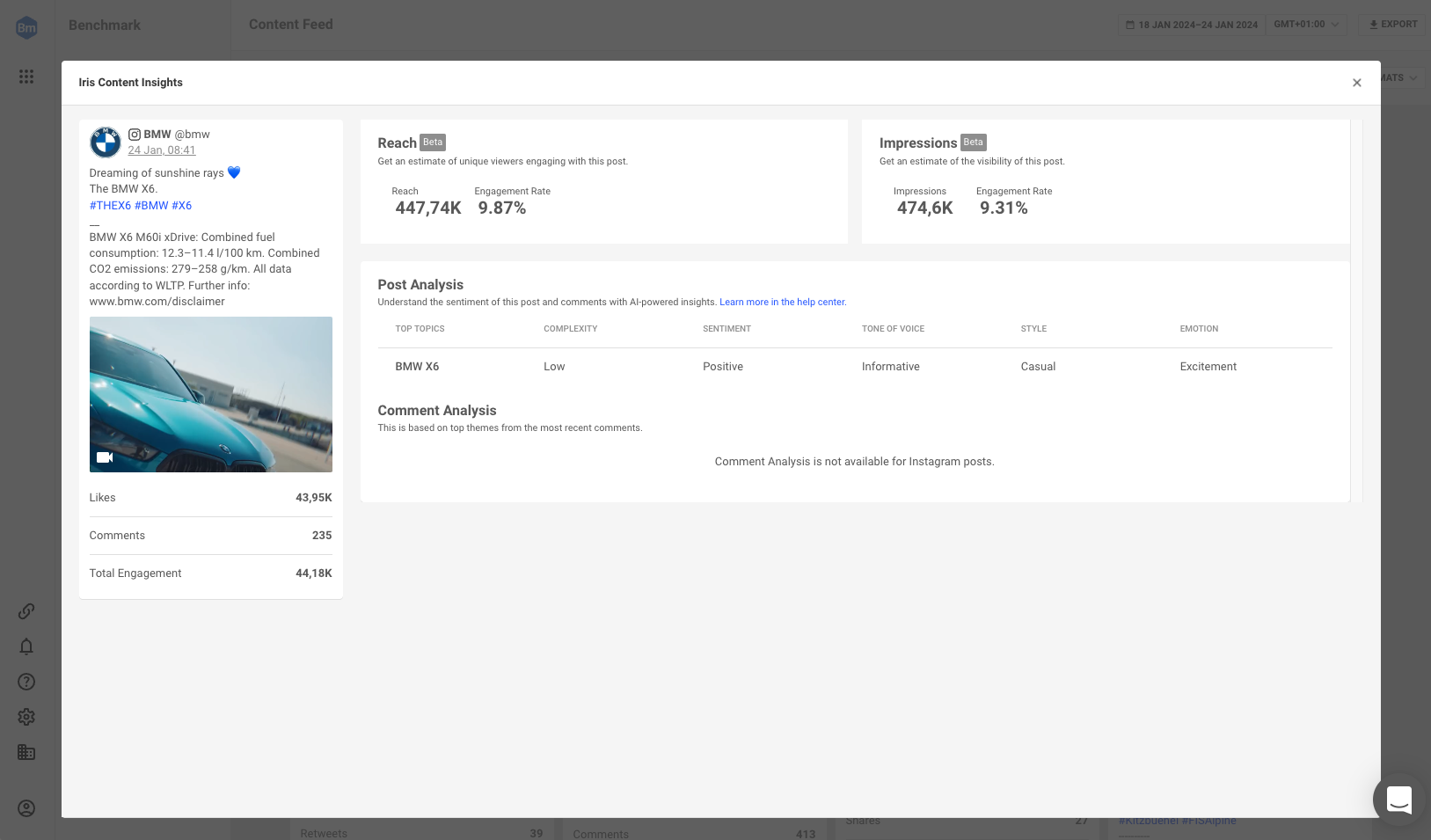Select the Casual style cell

coord(1038,367)
